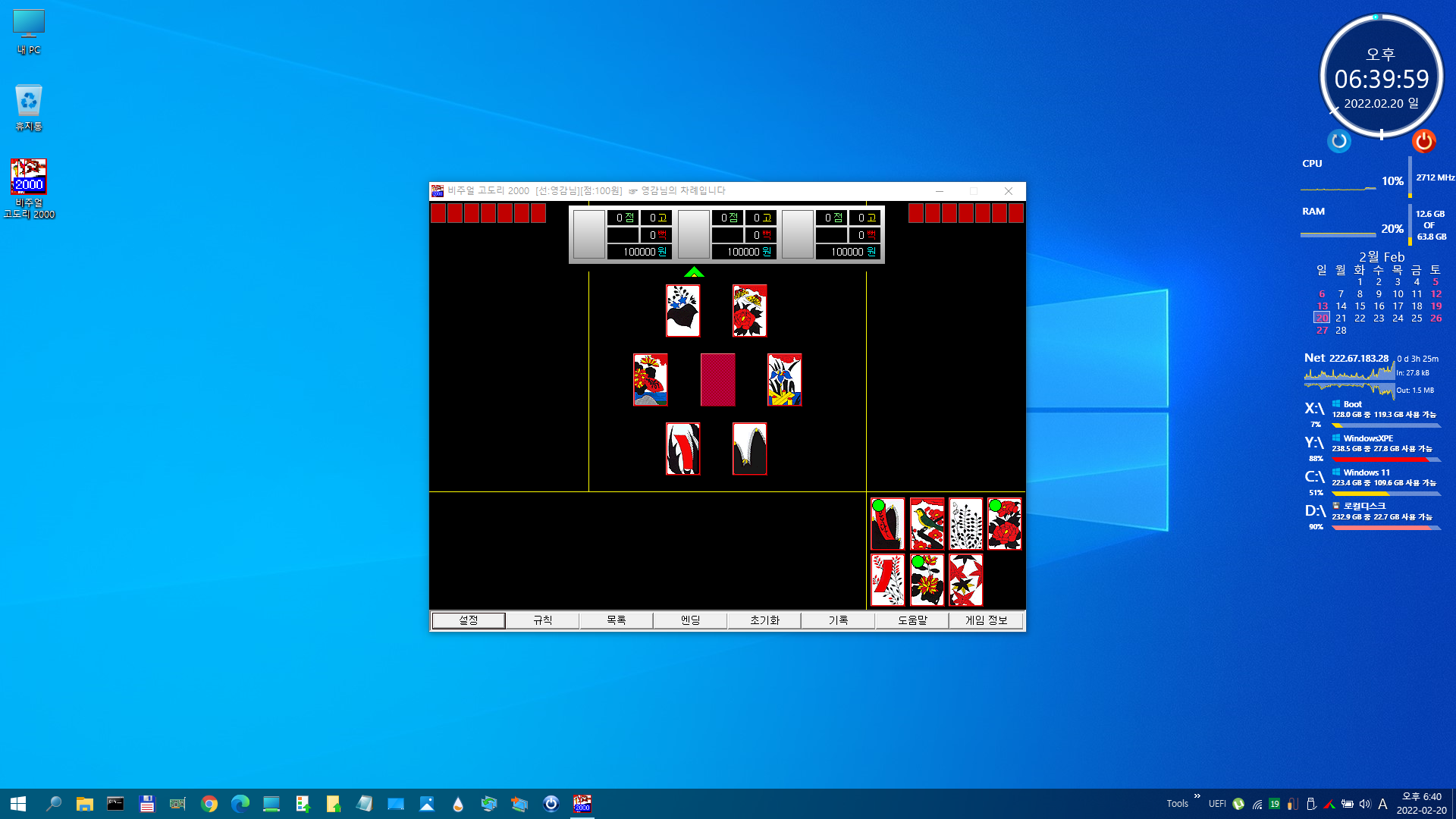Open the 규칙 rules button
Image resolution: width=1456 pixels, height=819 pixels.
tap(542, 620)
